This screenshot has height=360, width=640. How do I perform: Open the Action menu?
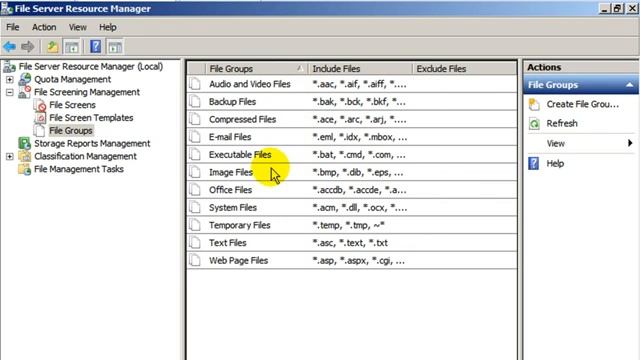click(44, 27)
